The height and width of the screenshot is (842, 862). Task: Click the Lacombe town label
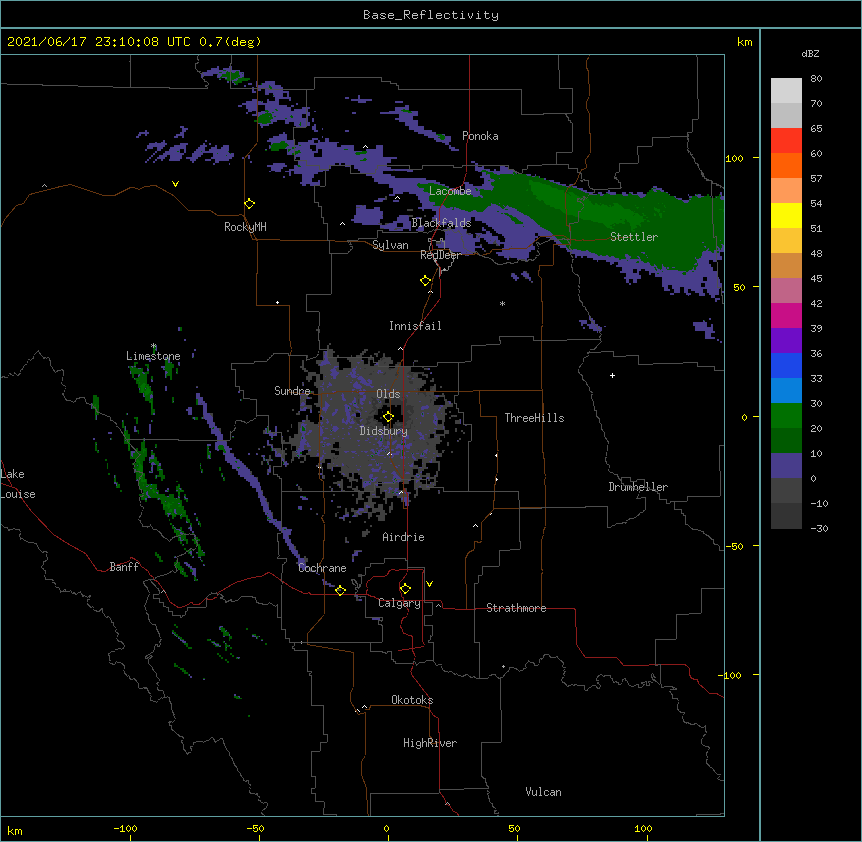[450, 191]
